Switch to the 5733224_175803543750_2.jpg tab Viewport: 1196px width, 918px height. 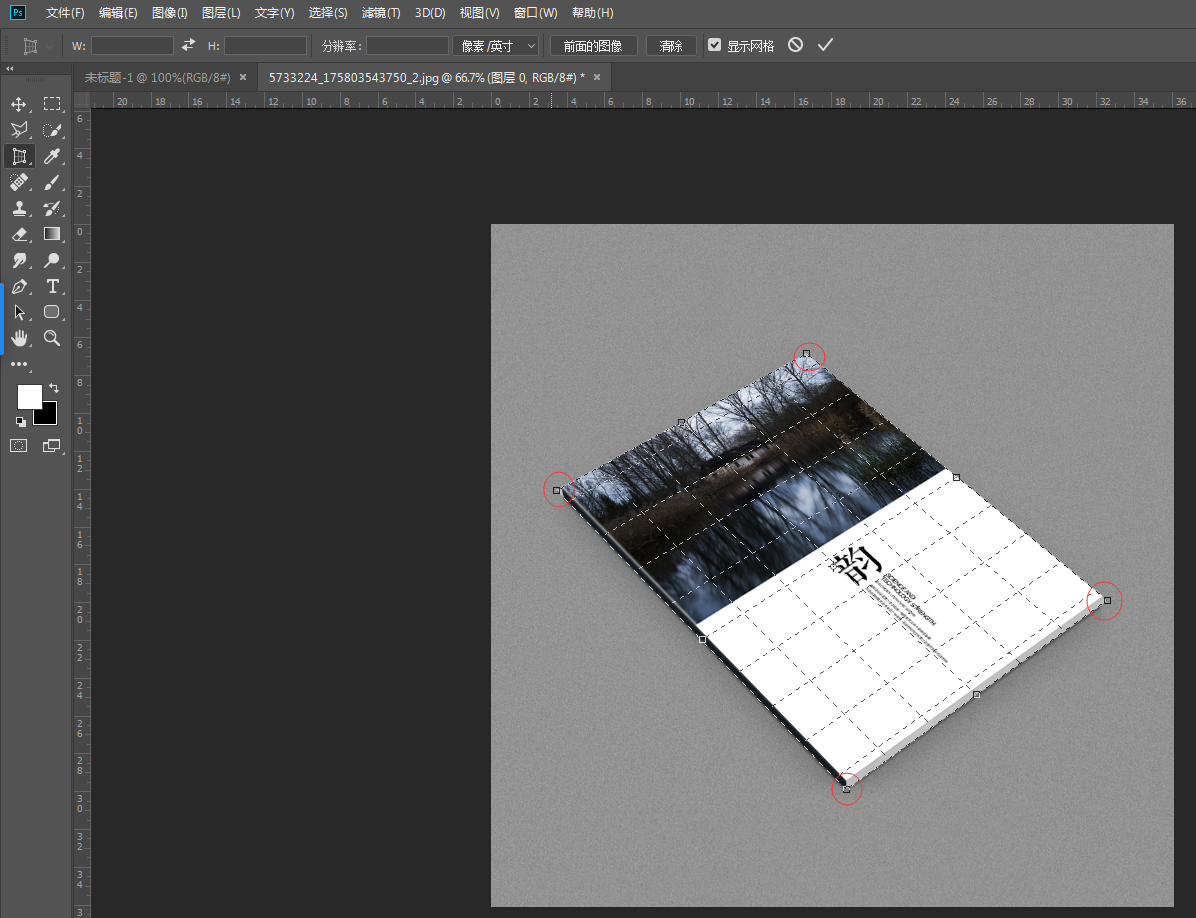[x=427, y=78]
